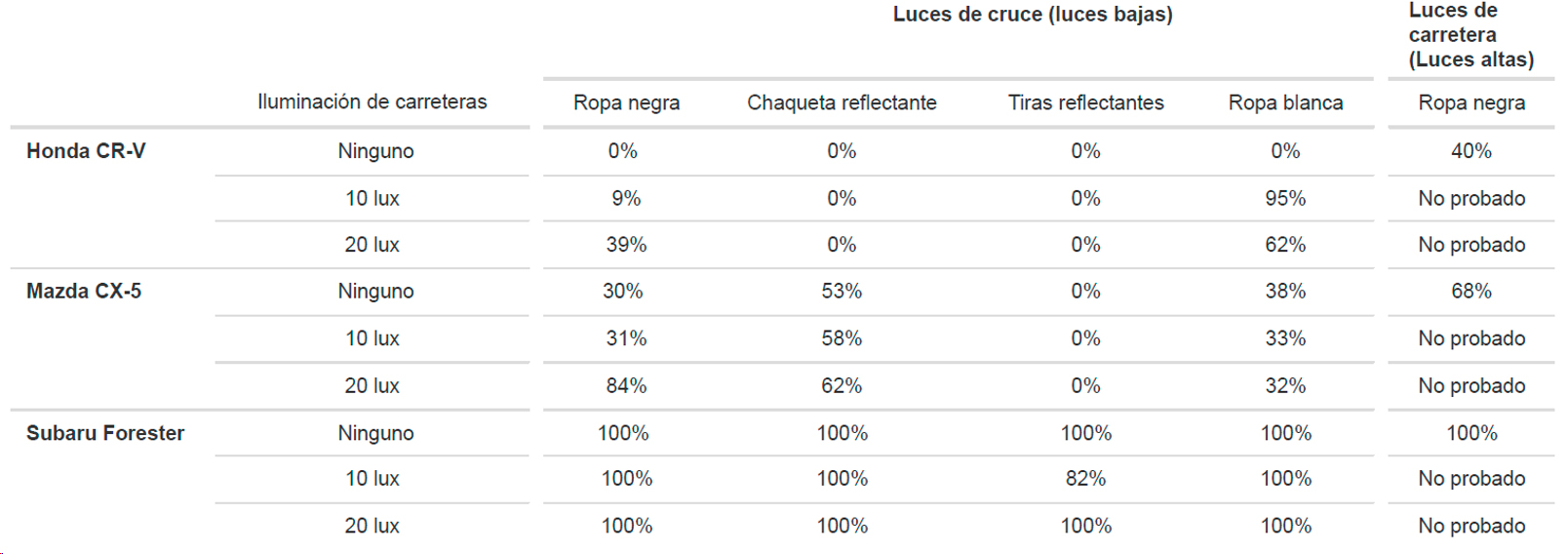The width and height of the screenshot is (1568, 554).
Task: Click the 82% Tiras reflectantes cell
Action: (1085, 479)
